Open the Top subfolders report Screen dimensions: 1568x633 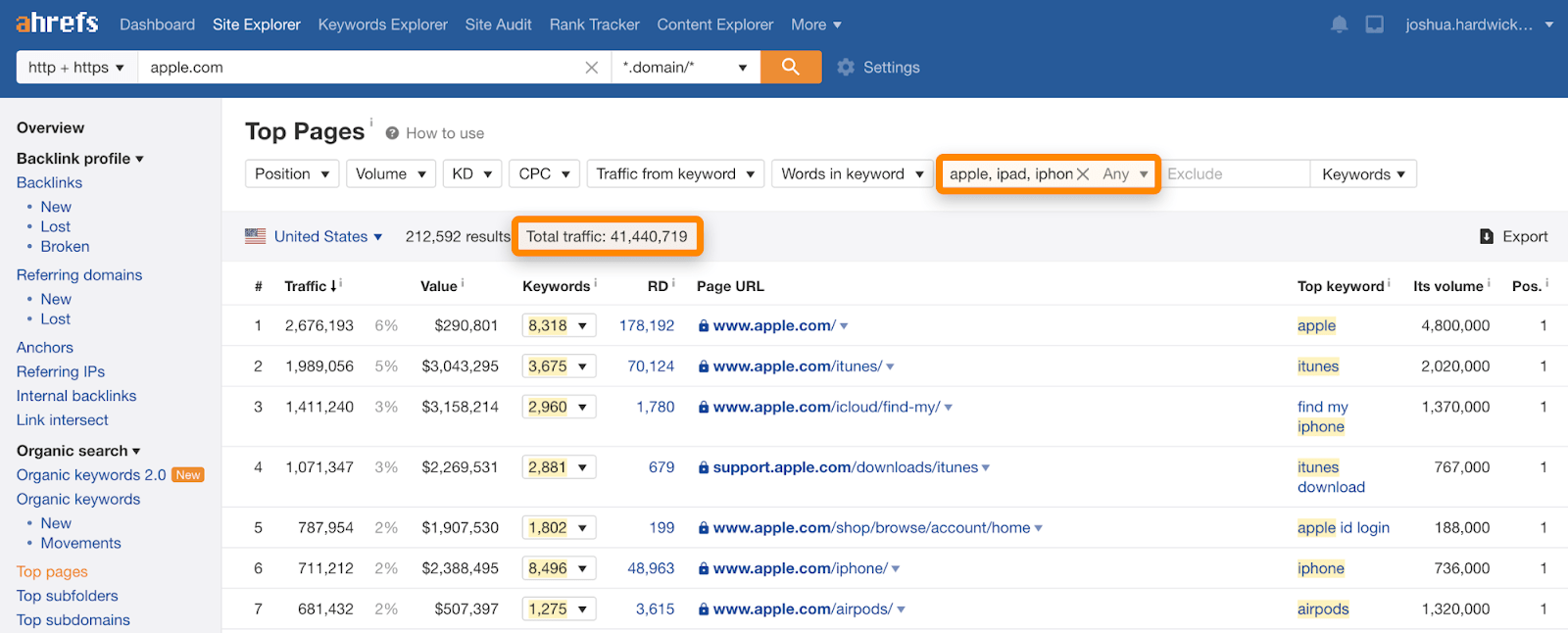[x=68, y=596]
